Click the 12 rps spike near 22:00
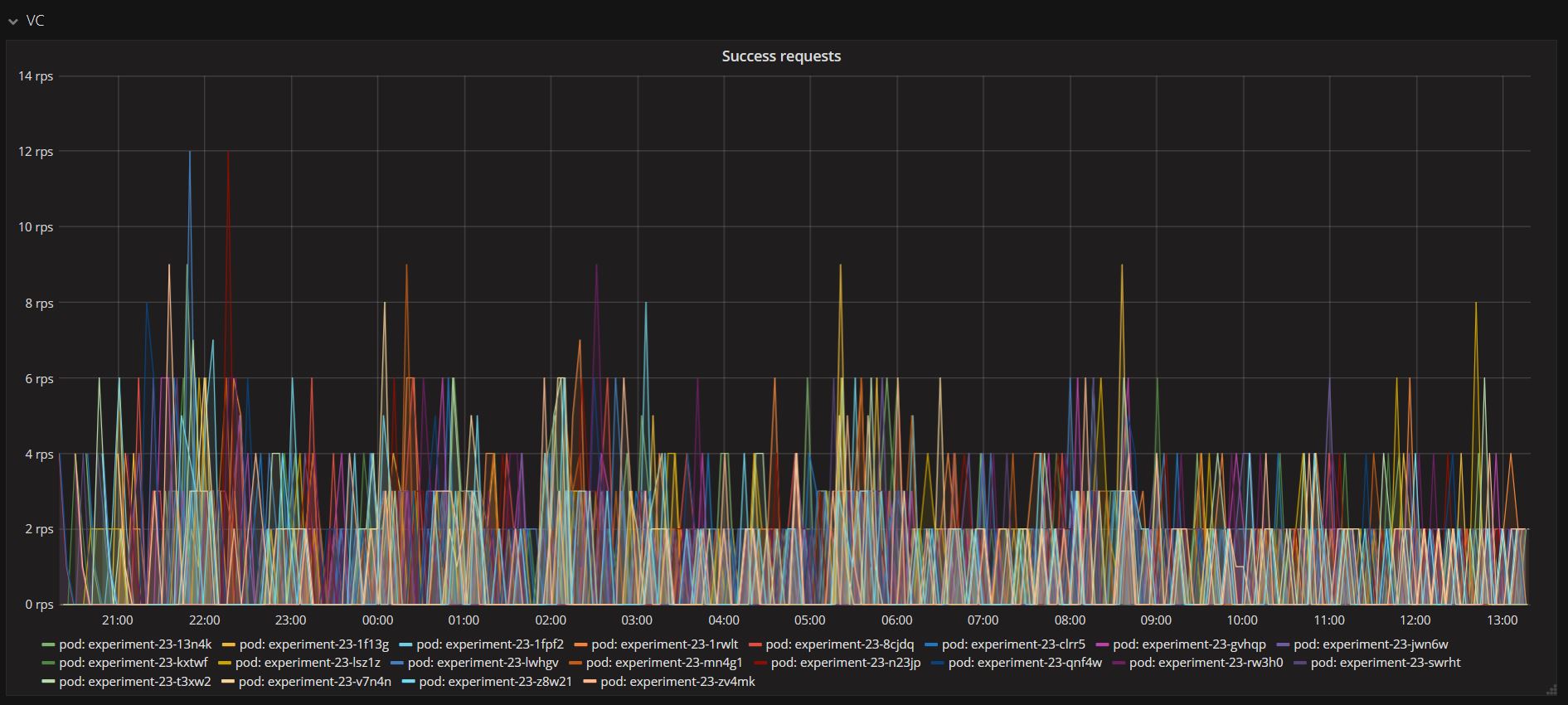Screen dimensions: 1568x705 190,153
